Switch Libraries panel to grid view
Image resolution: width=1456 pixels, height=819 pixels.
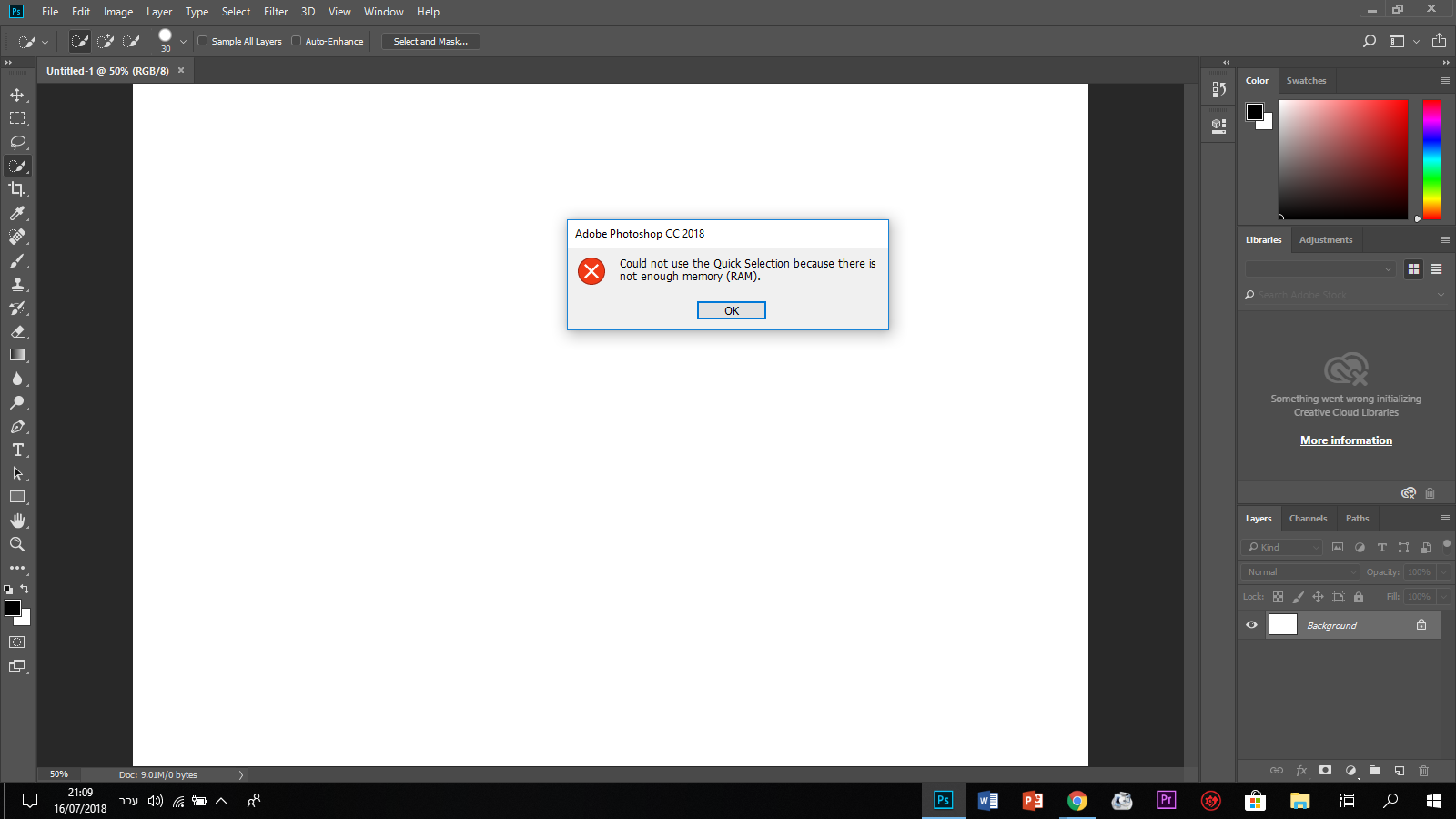(x=1413, y=269)
